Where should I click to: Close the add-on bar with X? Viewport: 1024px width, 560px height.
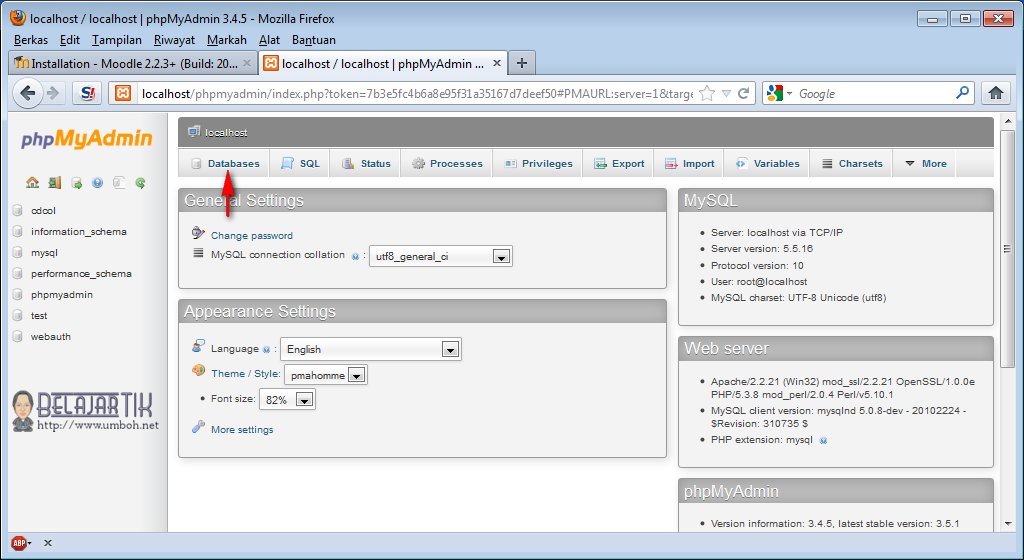[x=48, y=542]
